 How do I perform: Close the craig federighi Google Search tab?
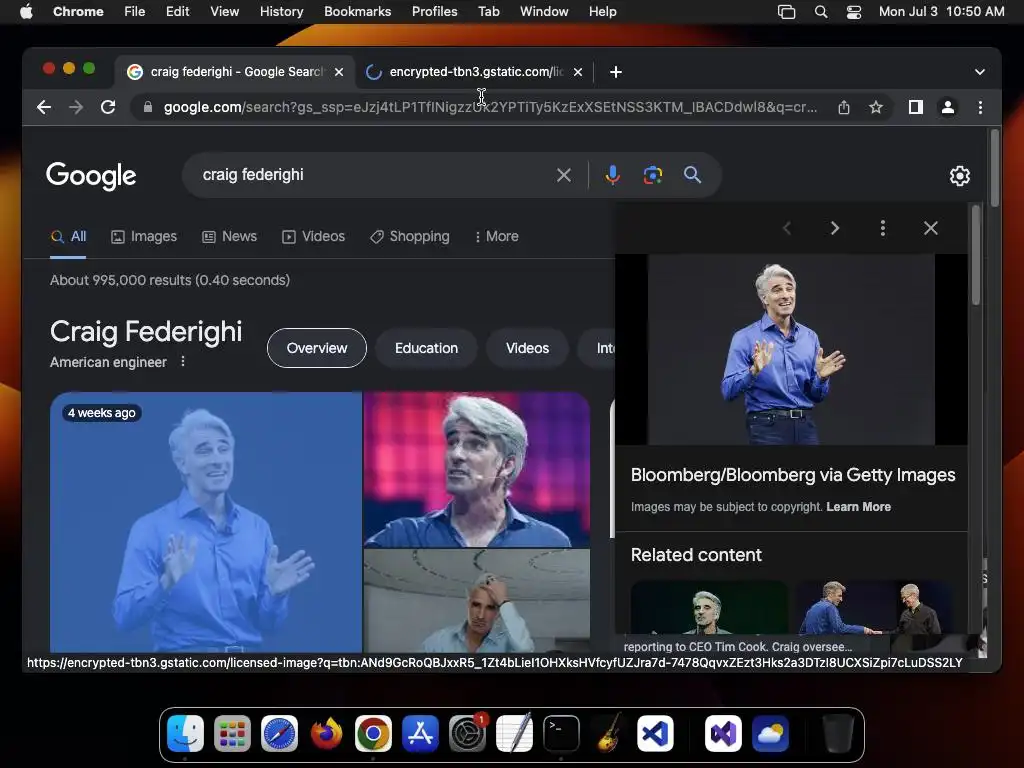(x=339, y=72)
